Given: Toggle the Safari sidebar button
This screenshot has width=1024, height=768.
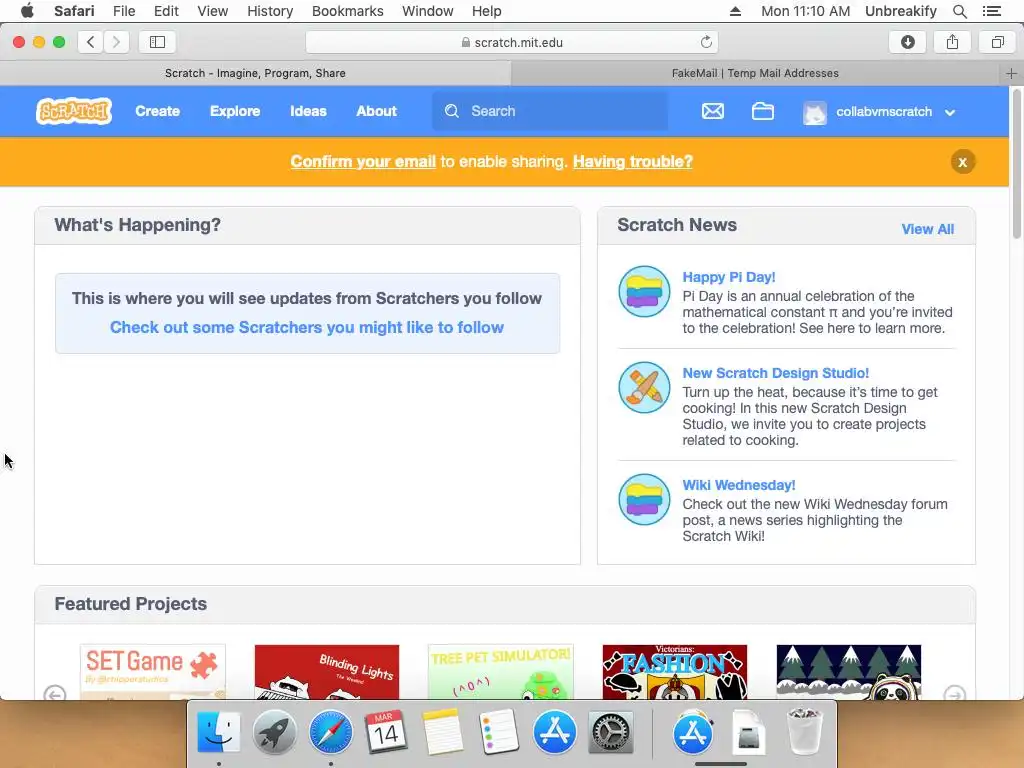Looking at the screenshot, I should 157,42.
